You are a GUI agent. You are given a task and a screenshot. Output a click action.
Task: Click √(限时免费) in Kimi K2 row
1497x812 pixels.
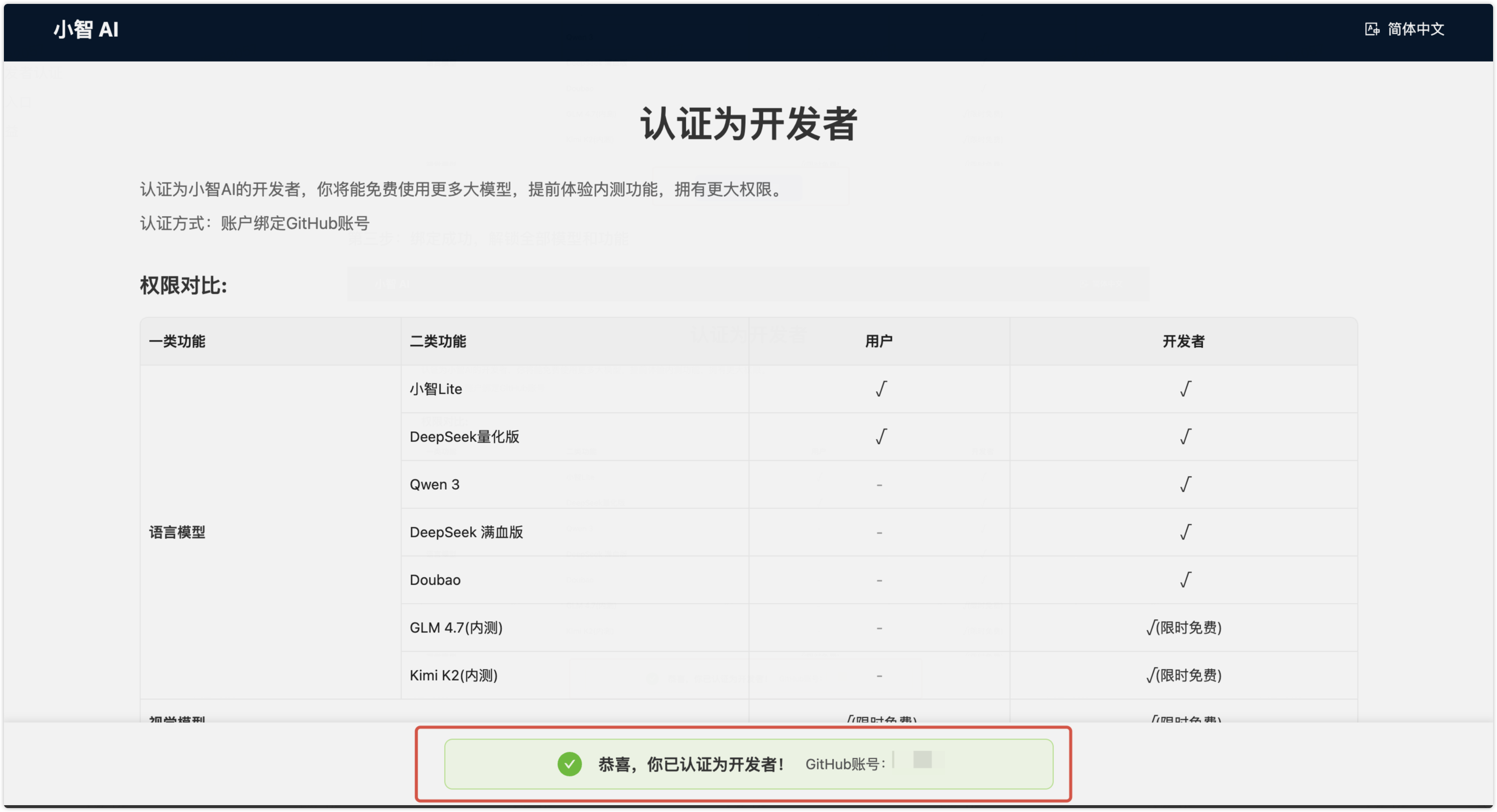point(1184,675)
